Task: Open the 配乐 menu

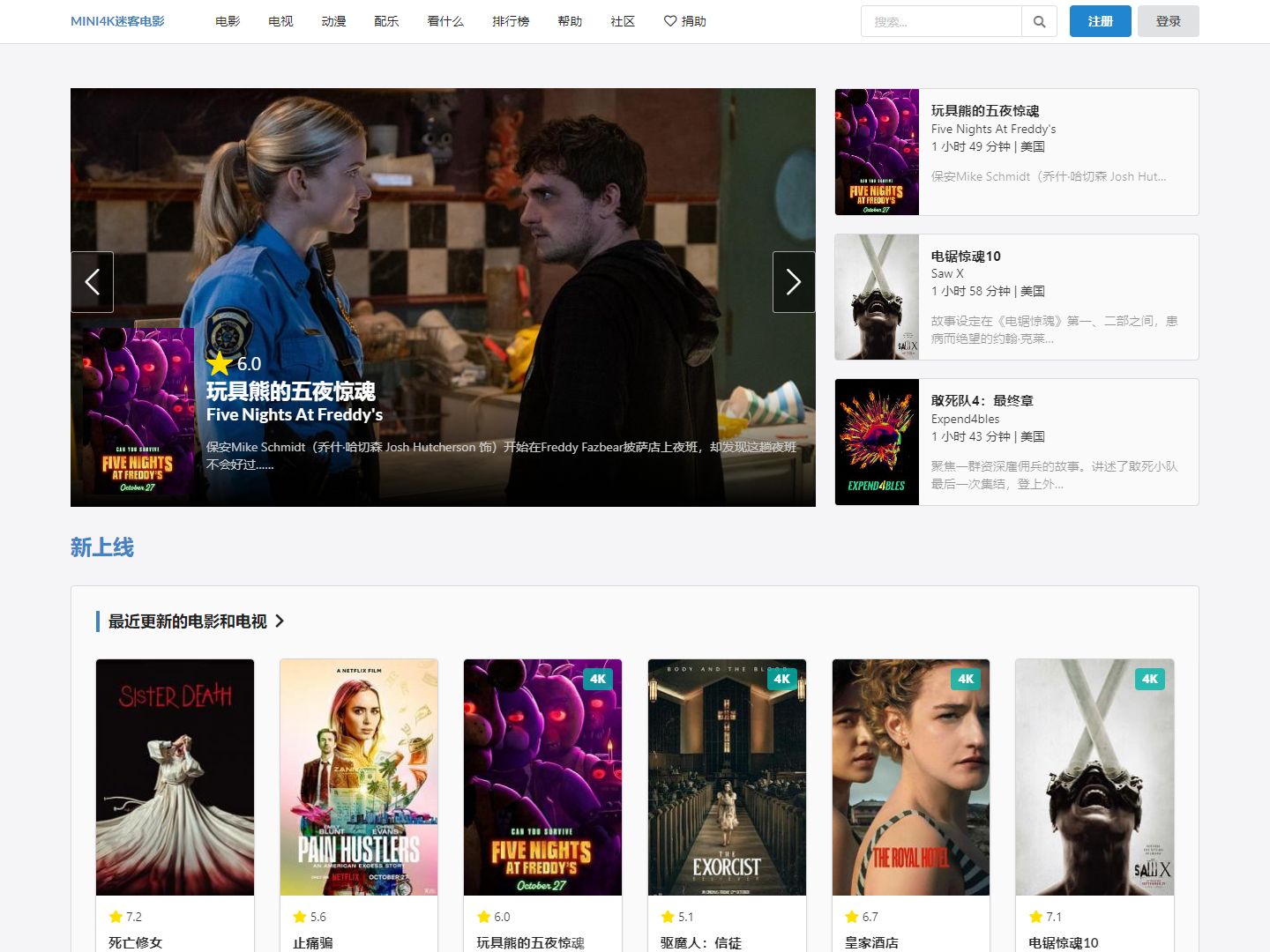Action: [x=386, y=21]
